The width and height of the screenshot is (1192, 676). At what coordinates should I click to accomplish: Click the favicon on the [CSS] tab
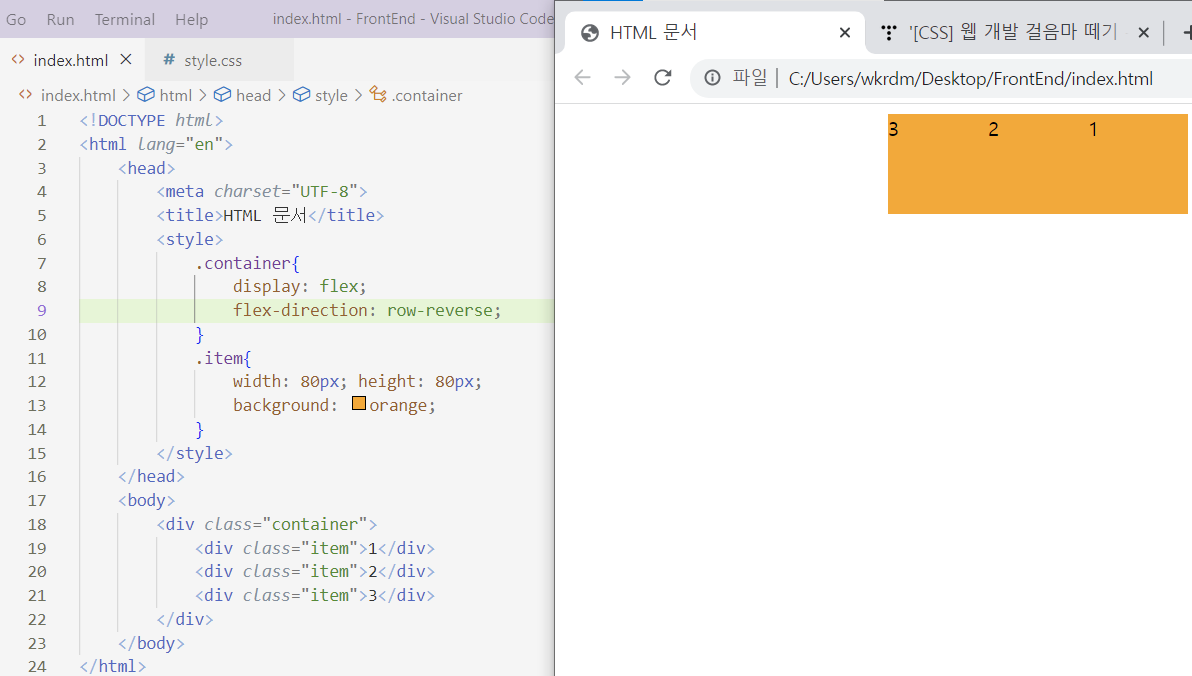tap(889, 33)
